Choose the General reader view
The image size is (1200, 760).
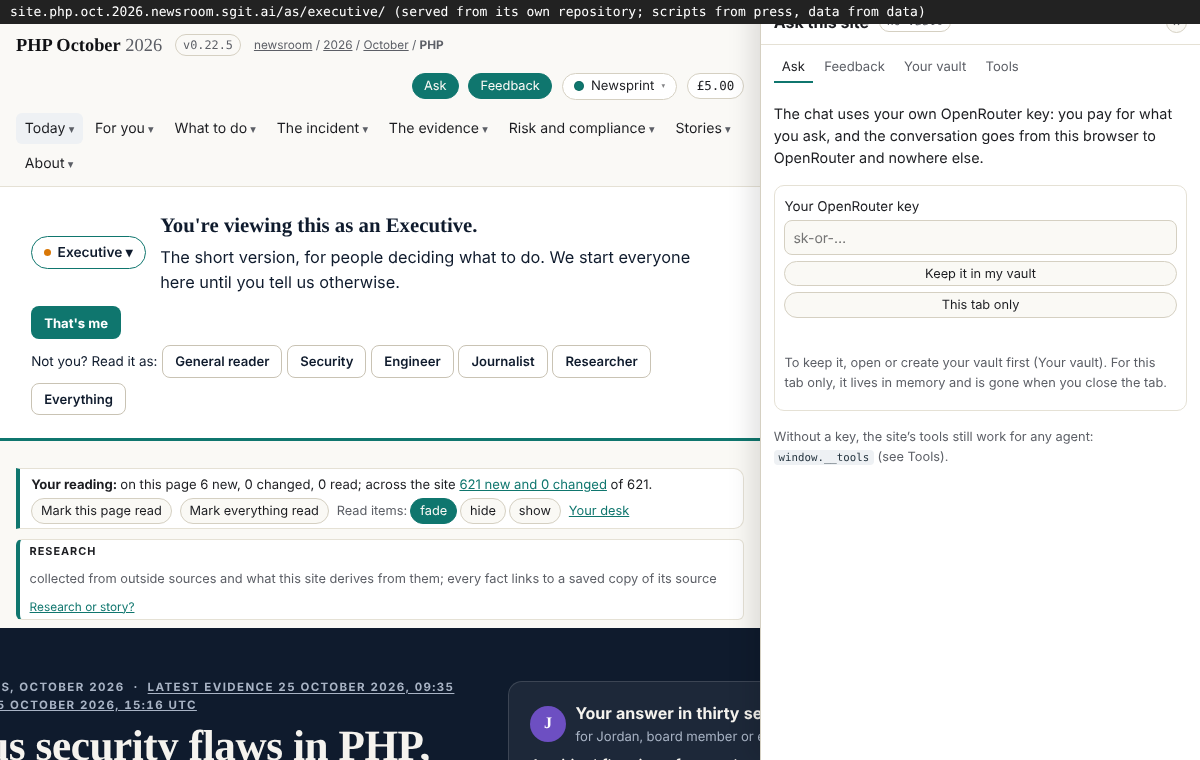tap(222, 361)
